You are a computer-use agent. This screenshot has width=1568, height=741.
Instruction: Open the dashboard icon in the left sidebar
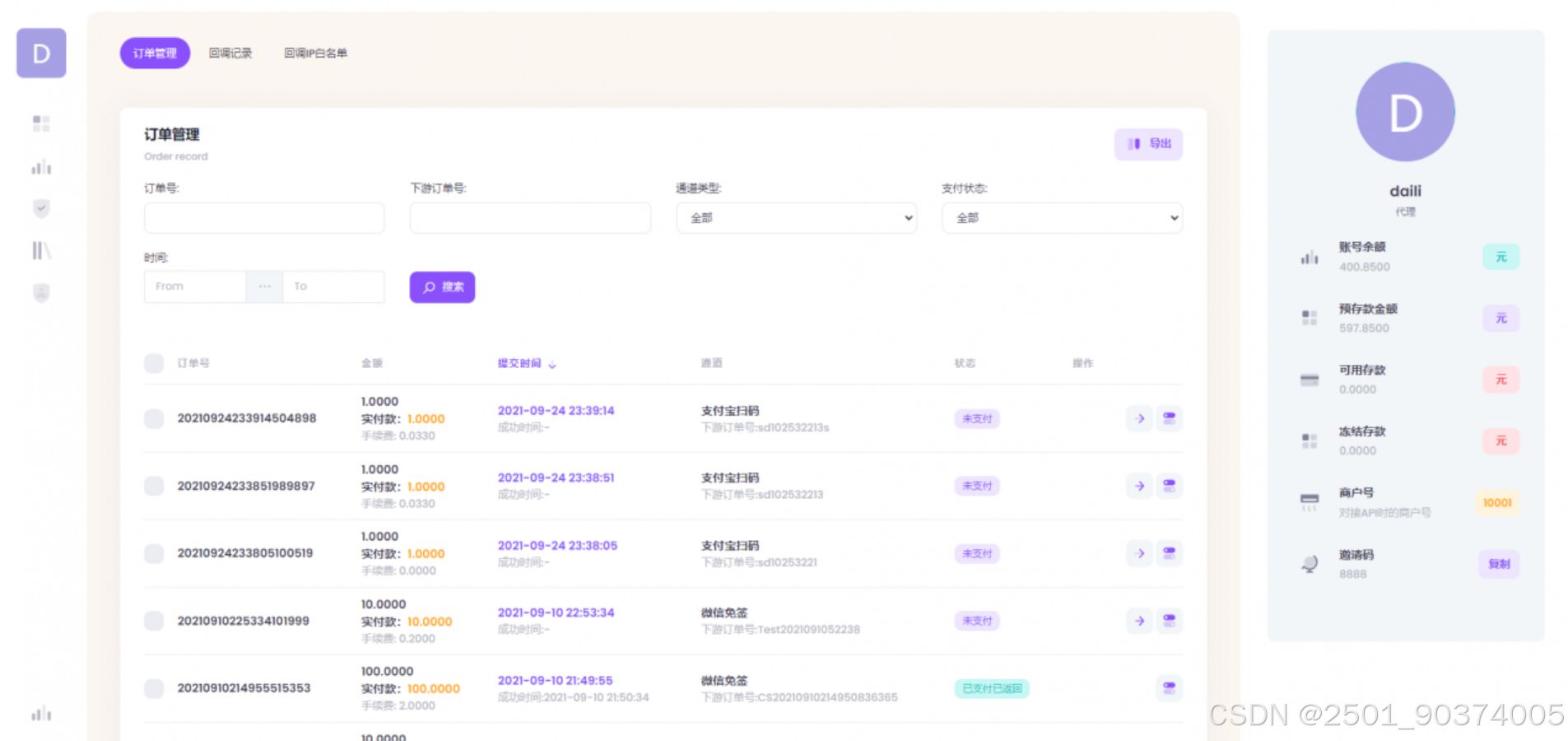click(40, 124)
